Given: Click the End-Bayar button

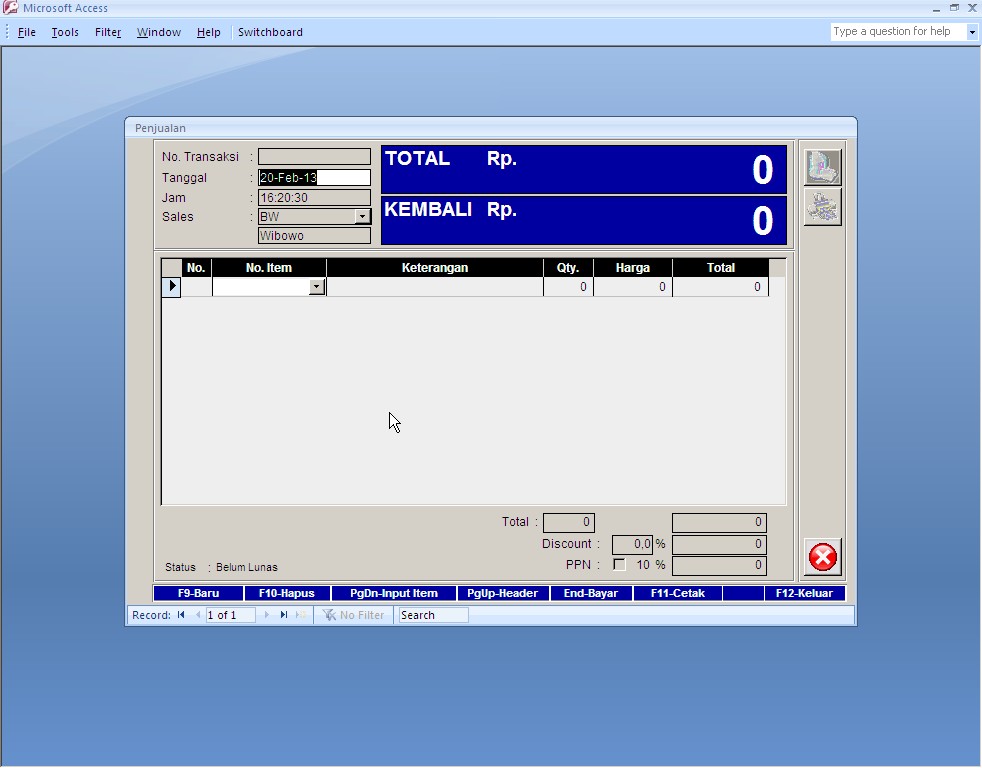Looking at the screenshot, I should click(x=591, y=593).
